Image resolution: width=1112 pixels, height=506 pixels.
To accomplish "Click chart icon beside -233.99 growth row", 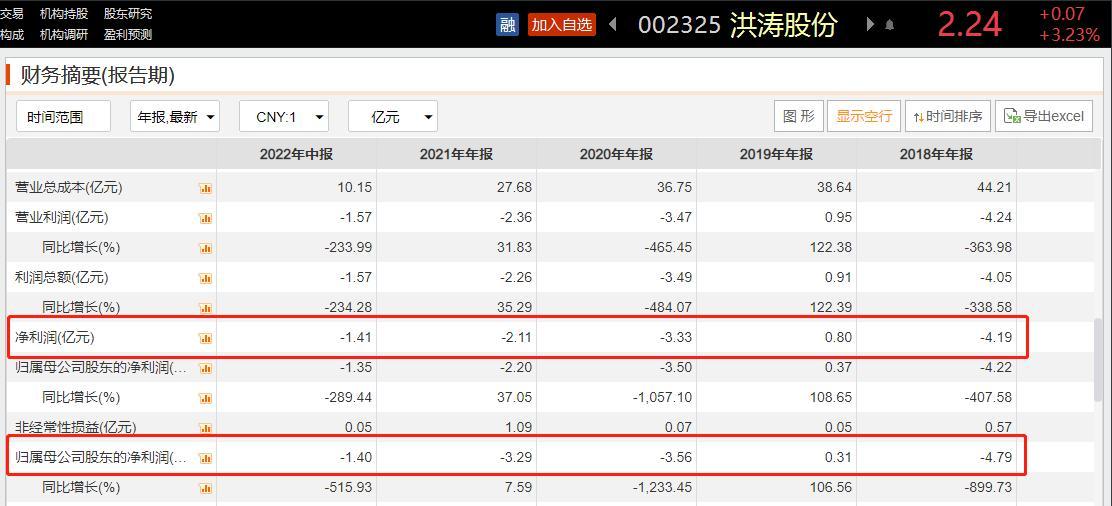I will 206,248.
